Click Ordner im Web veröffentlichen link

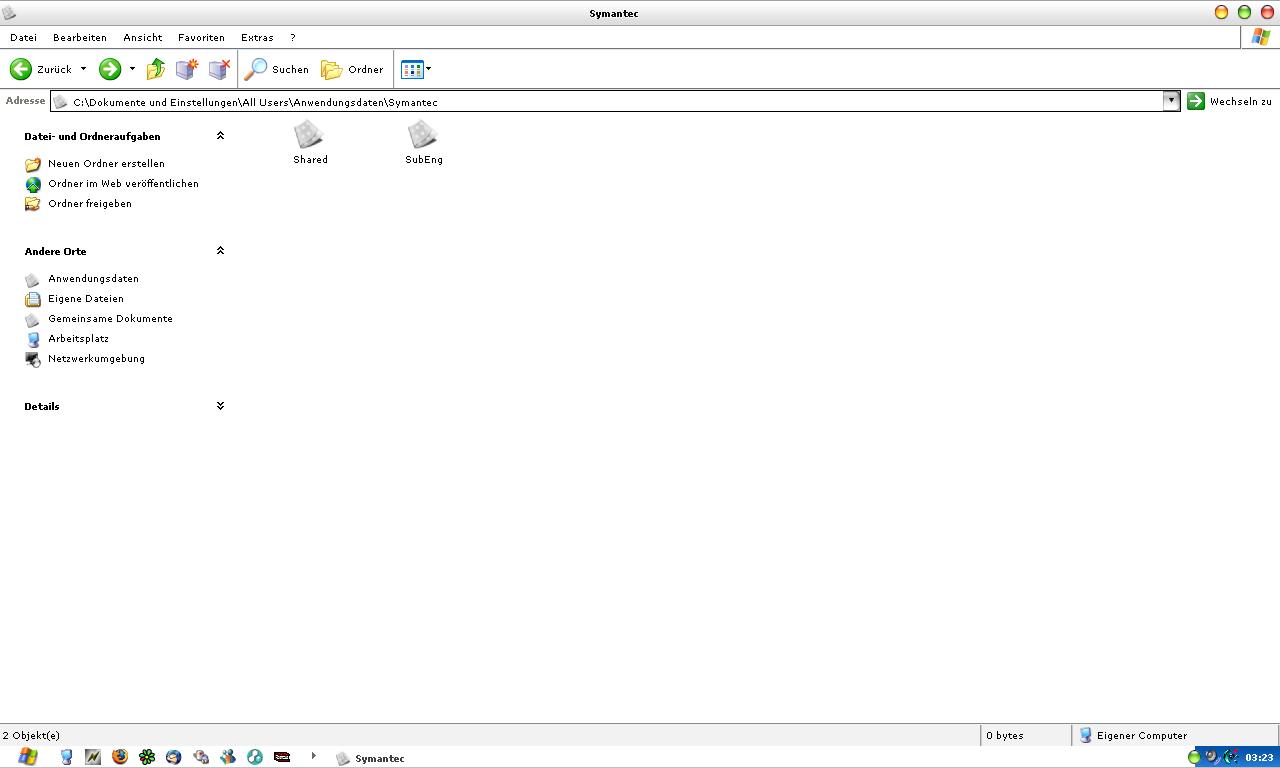pos(123,183)
